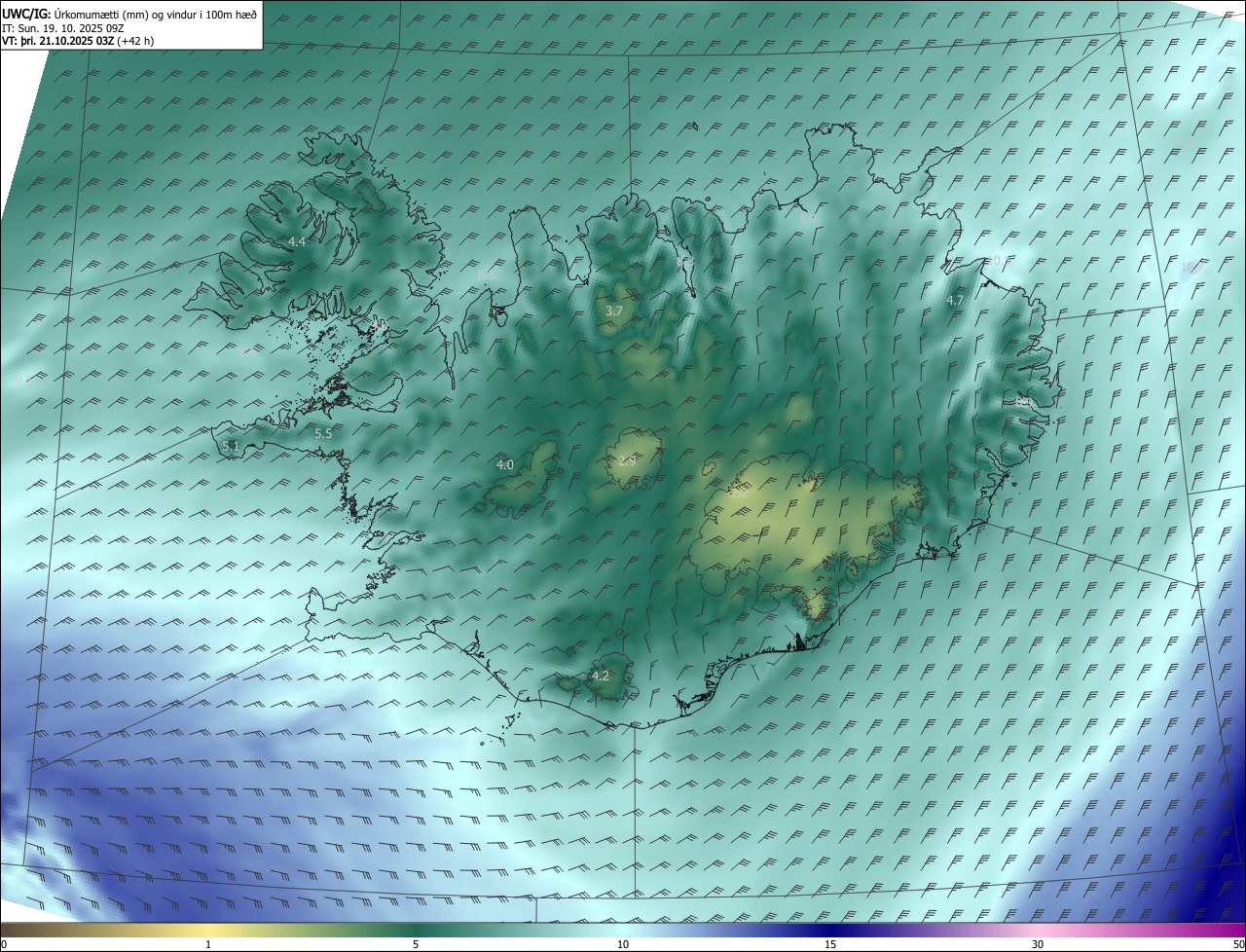Click the 50 label on the color scale
The image size is (1246, 952).
click(x=1238, y=944)
